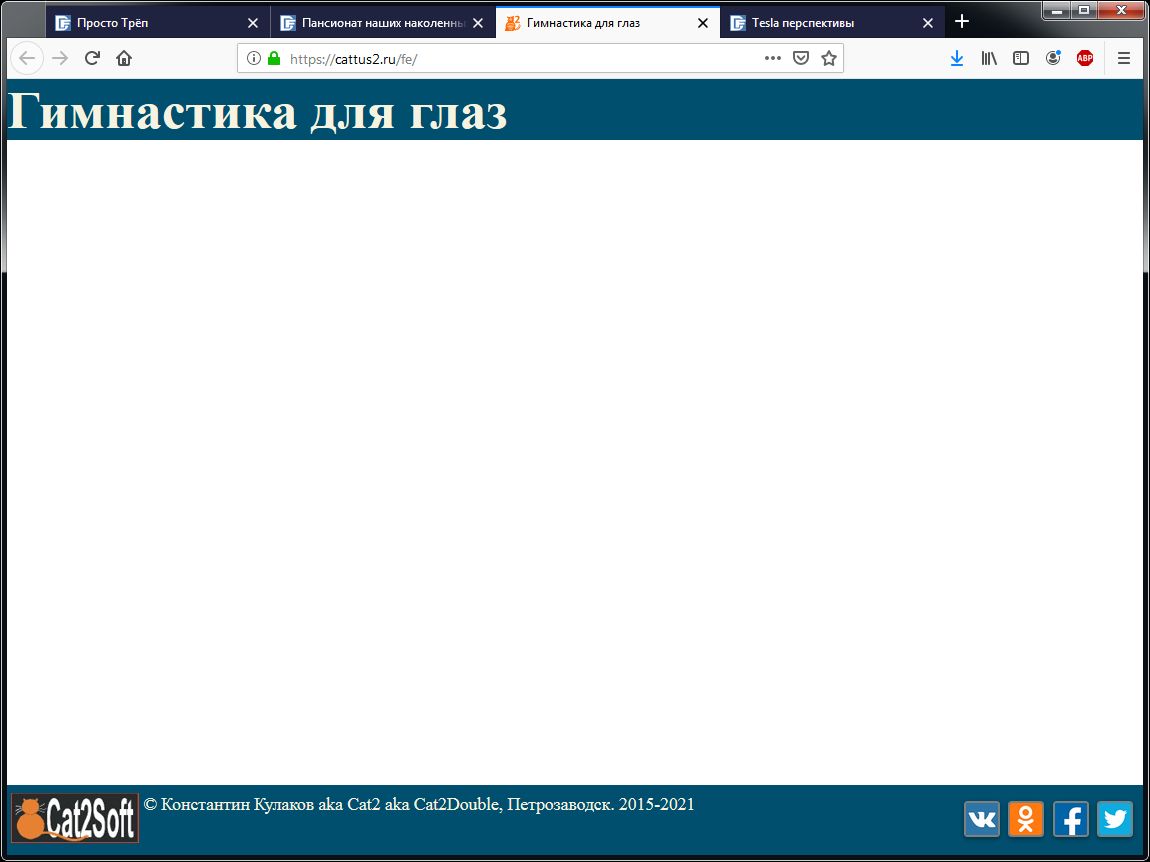Open the browser home page
Viewport: 1150px width, 862px height.
tap(124, 58)
